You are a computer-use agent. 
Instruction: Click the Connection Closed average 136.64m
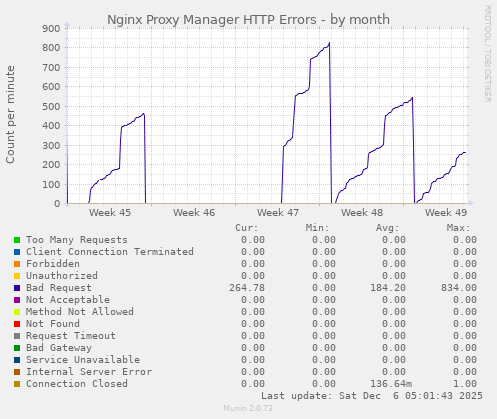pos(391,384)
